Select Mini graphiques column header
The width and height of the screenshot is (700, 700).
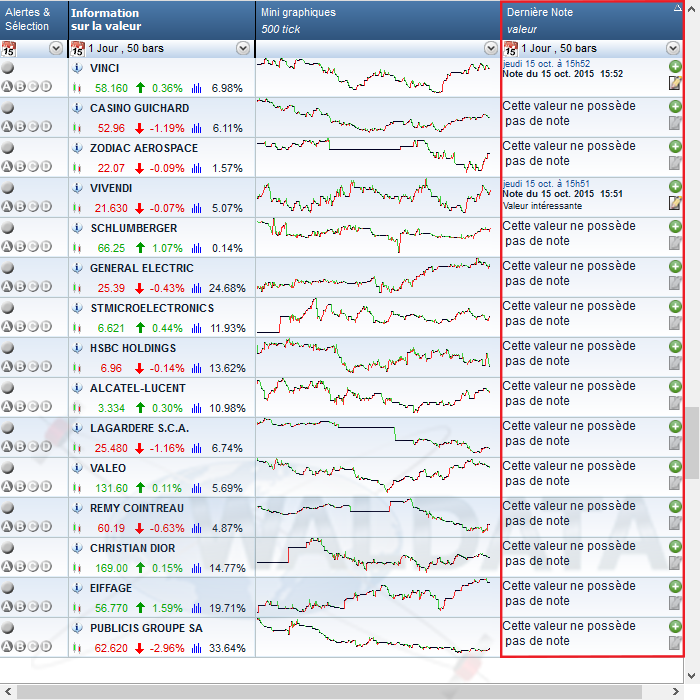(x=378, y=20)
